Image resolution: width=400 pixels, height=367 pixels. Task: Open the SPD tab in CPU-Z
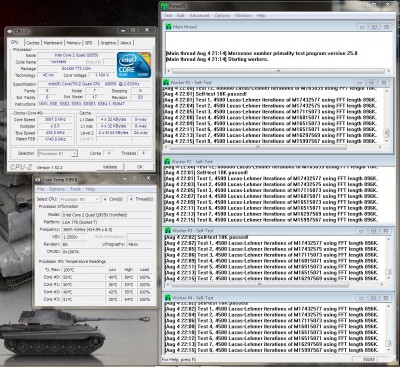tap(89, 43)
